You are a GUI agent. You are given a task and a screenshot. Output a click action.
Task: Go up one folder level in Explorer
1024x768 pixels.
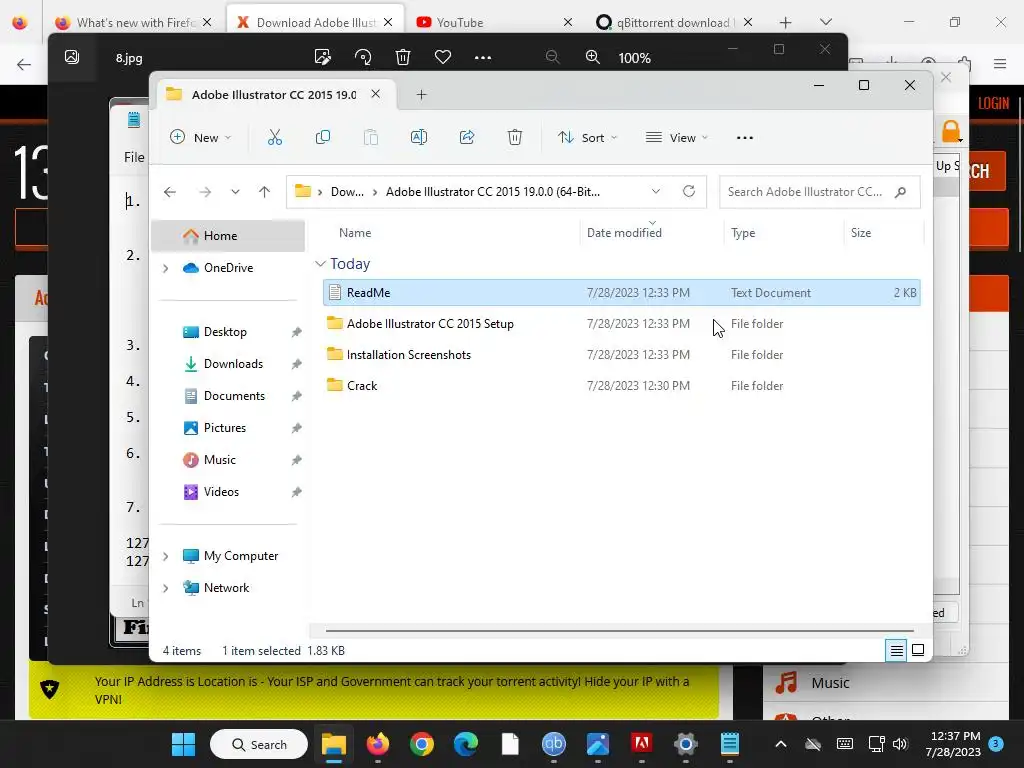264,192
